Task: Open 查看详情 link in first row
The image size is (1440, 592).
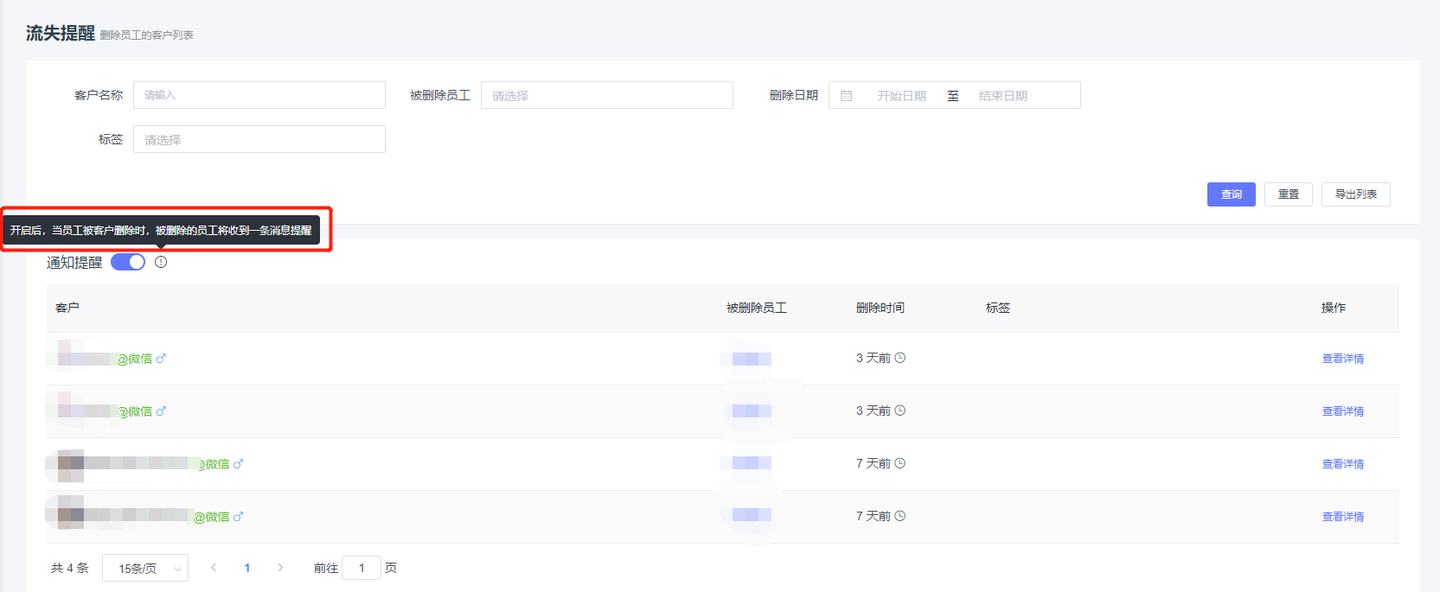Action: tap(1342, 358)
